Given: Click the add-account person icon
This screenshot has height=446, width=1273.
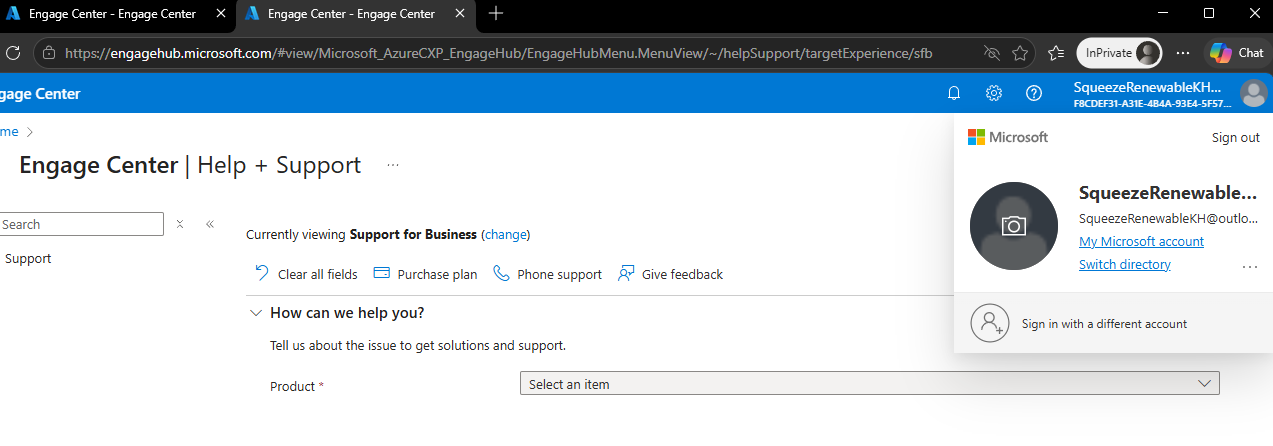Looking at the screenshot, I should point(989,323).
